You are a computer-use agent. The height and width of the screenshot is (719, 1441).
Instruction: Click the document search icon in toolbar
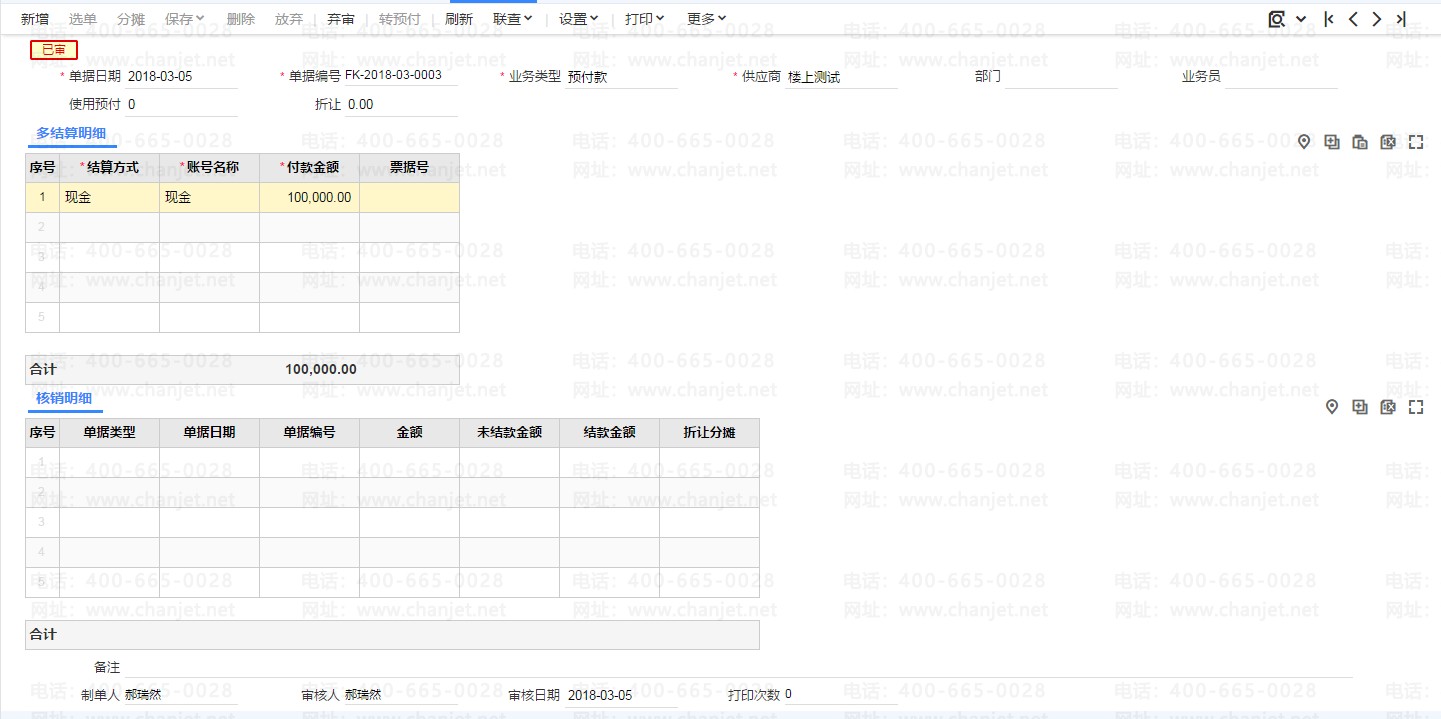pyautogui.click(x=1277, y=19)
